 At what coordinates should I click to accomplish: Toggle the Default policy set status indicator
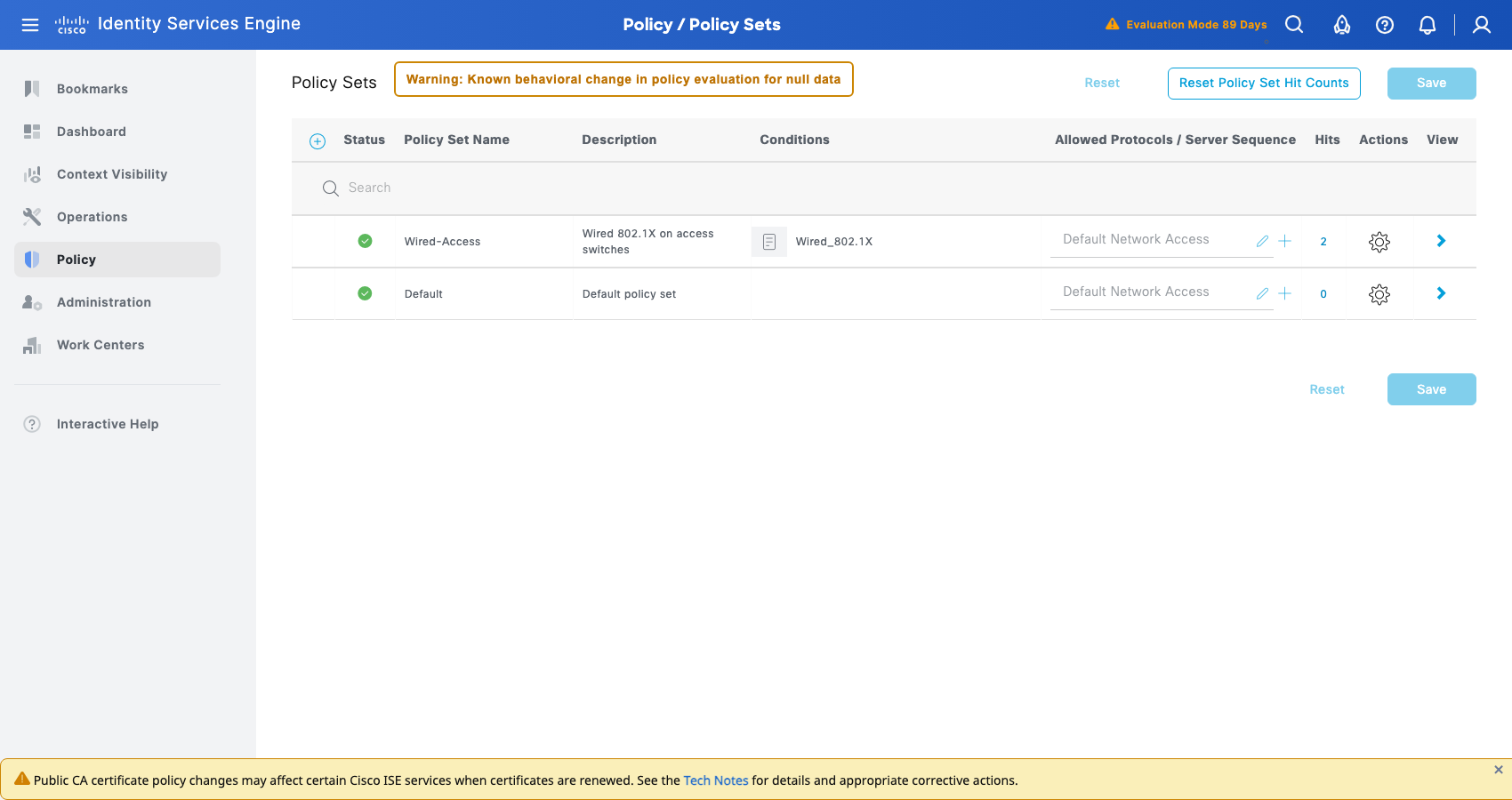(x=365, y=293)
